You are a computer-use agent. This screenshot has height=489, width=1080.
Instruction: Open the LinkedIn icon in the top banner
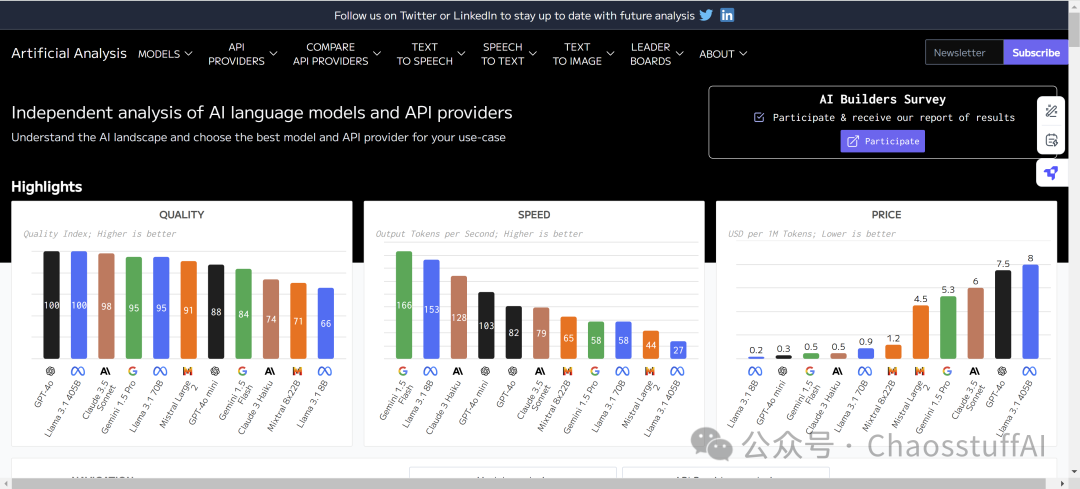coord(727,15)
